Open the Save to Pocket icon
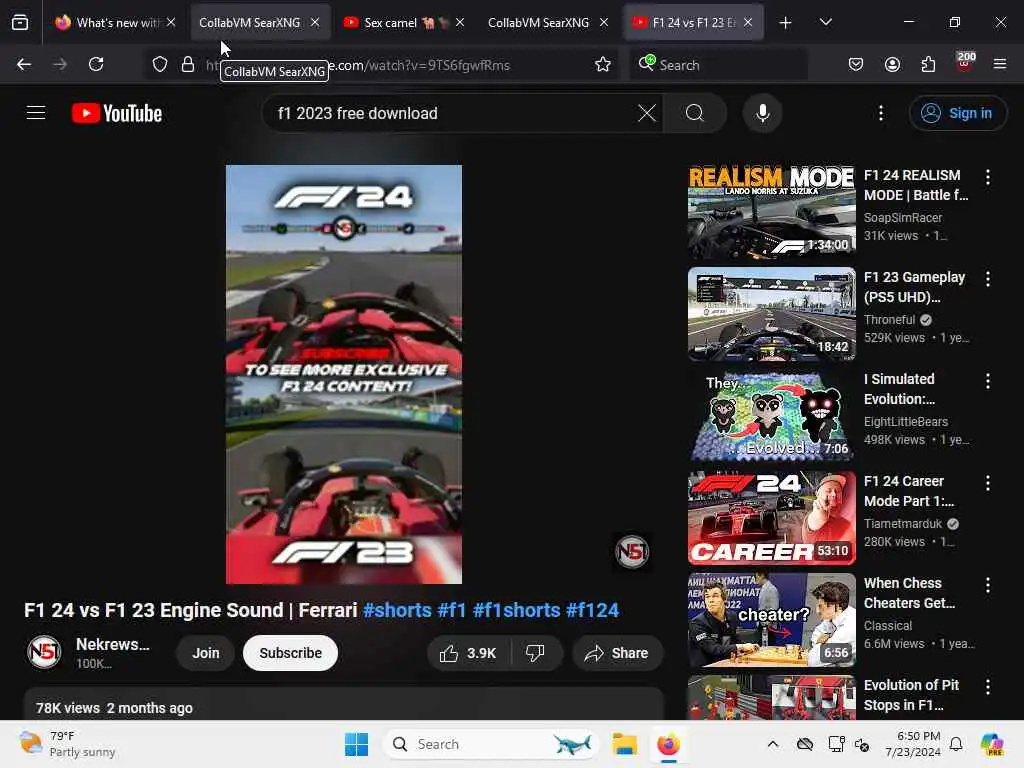The image size is (1024, 768). (x=856, y=64)
